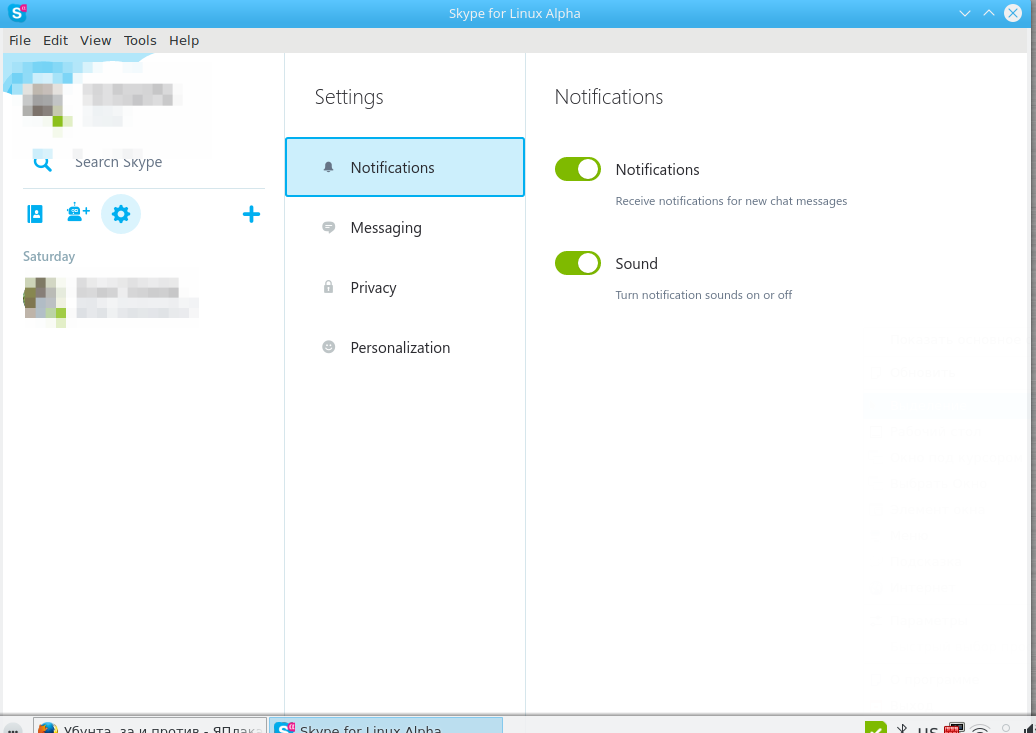Click the Wi-Fi network tray icon
Image resolution: width=1036 pixels, height=733 pixels.
point(980,728)
